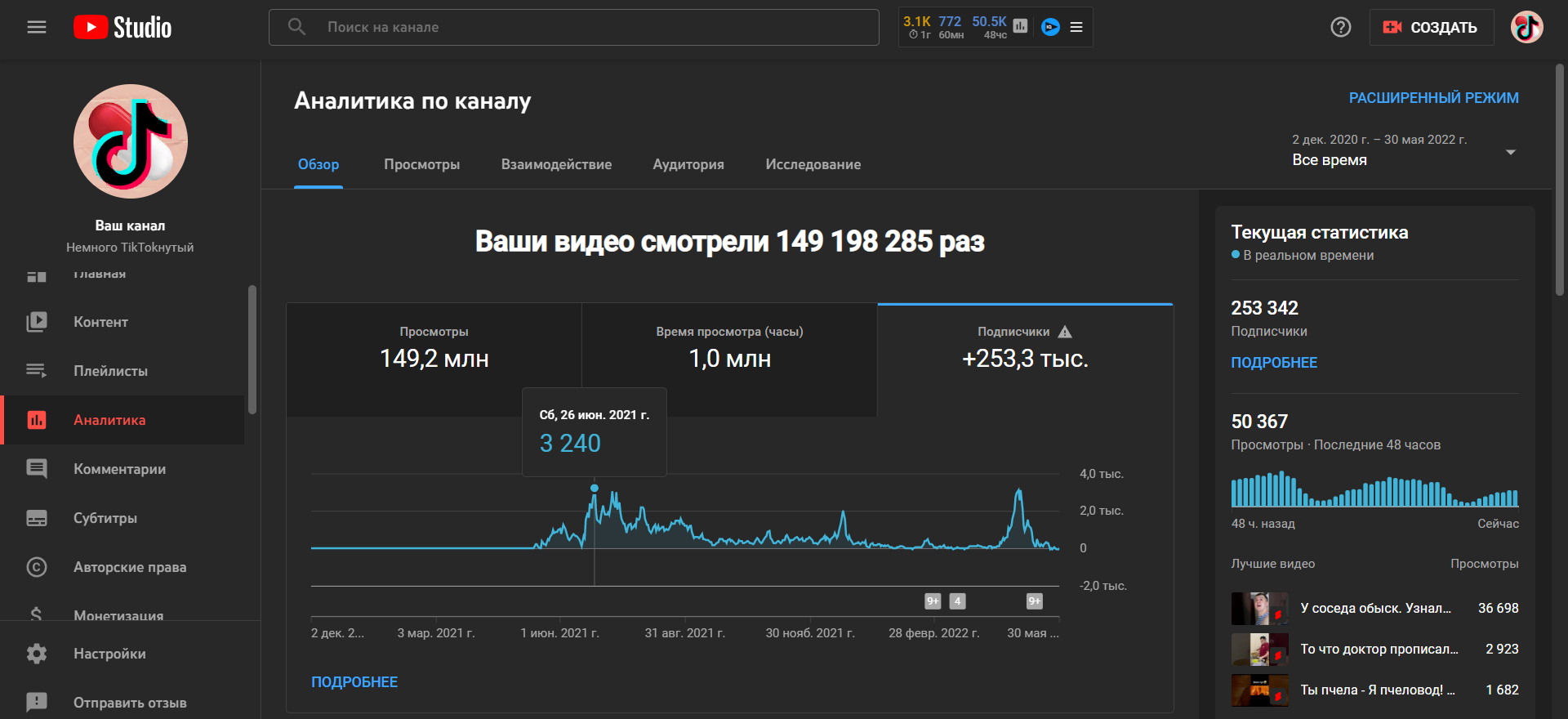Click the left sidebar scrollbar thumb

click(x=252, y=350)
